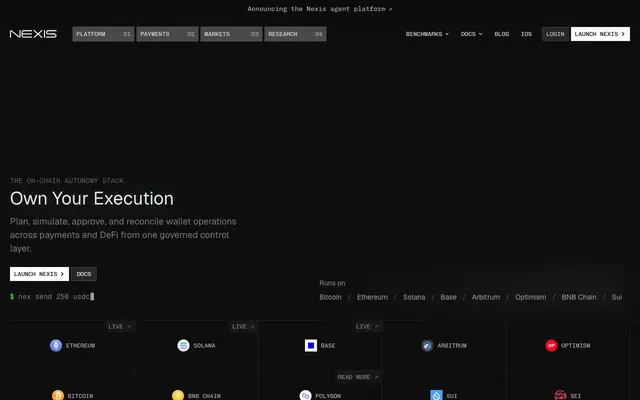Click the Bitcoin orange icon

(58, 395)
